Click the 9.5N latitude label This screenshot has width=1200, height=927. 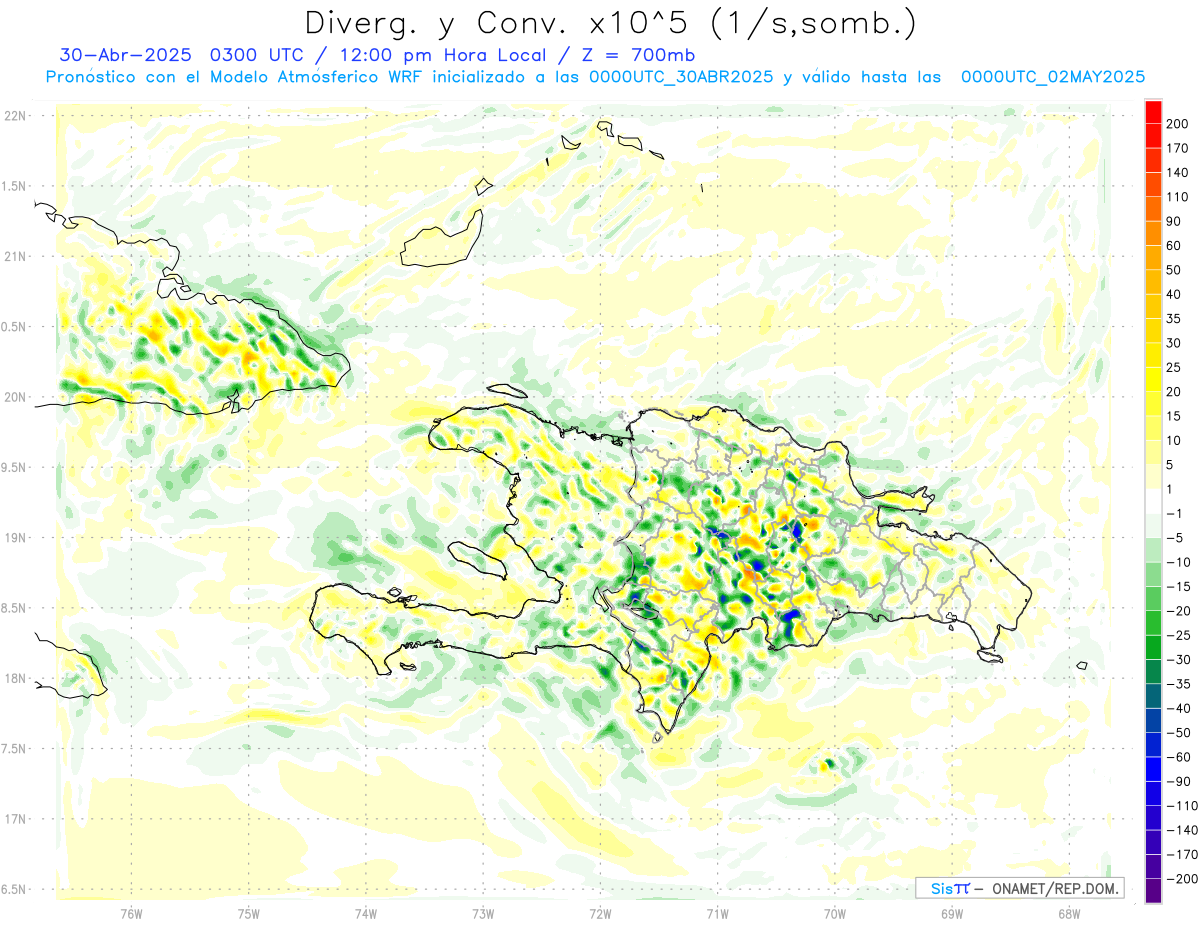click(15, 467)
